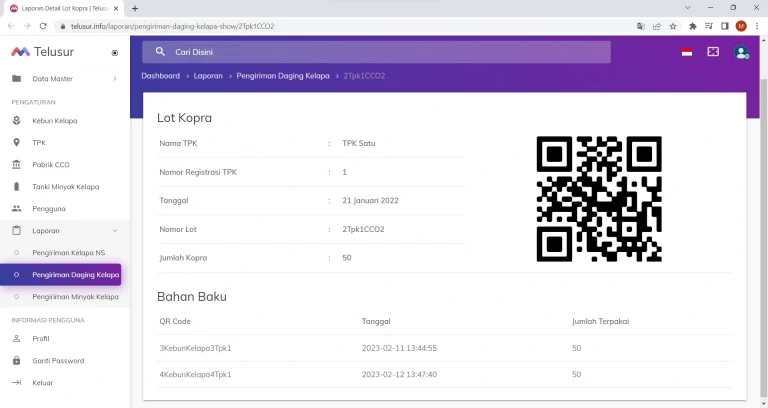
Task: Click the date 2023-02-12 13:47:40
Action: (x=399, y=375)
